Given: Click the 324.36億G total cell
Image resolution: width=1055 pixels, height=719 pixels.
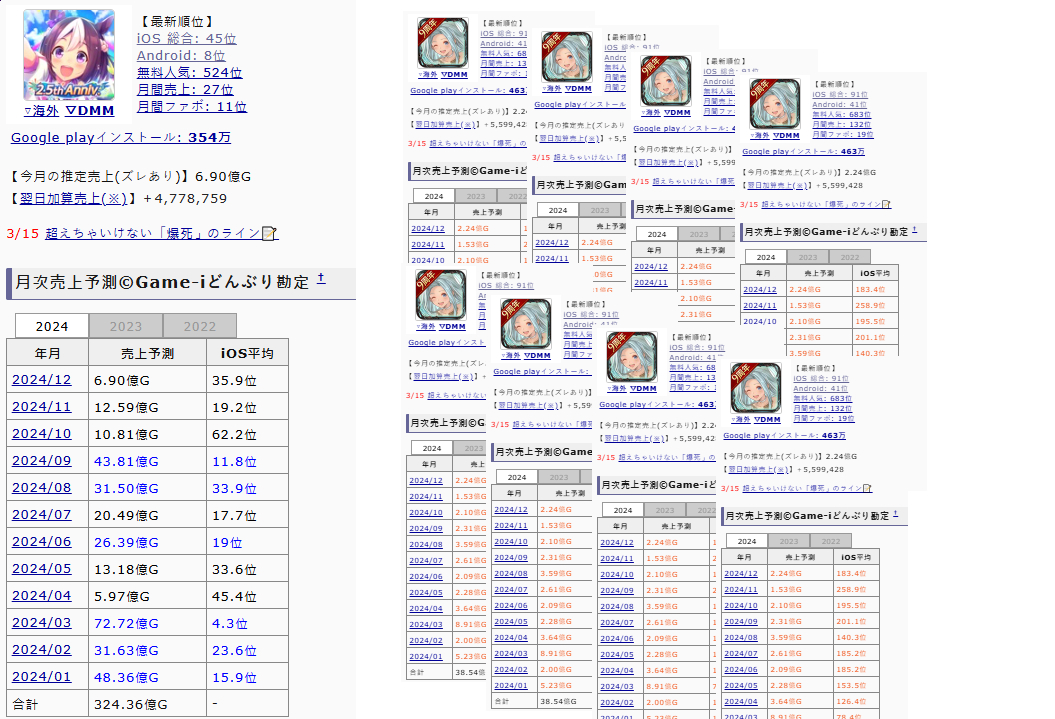Looking at the screenshot, I should (147, 704).
